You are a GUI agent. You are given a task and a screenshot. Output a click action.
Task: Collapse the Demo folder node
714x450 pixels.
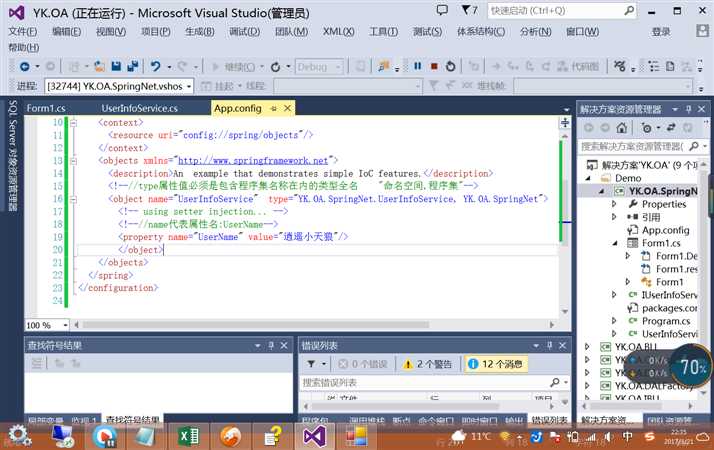click(588, 178)
